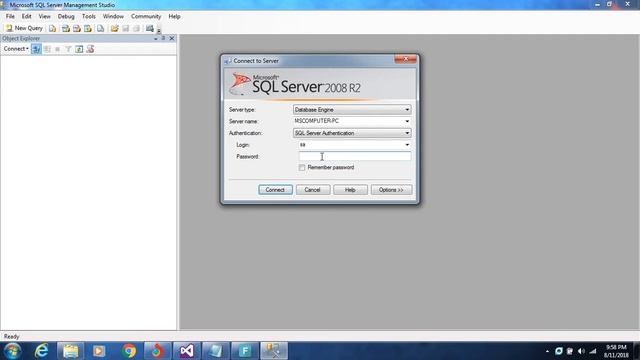
Task: Click the Cancel button
Action: pyautogui.click(x=312, y=190)
